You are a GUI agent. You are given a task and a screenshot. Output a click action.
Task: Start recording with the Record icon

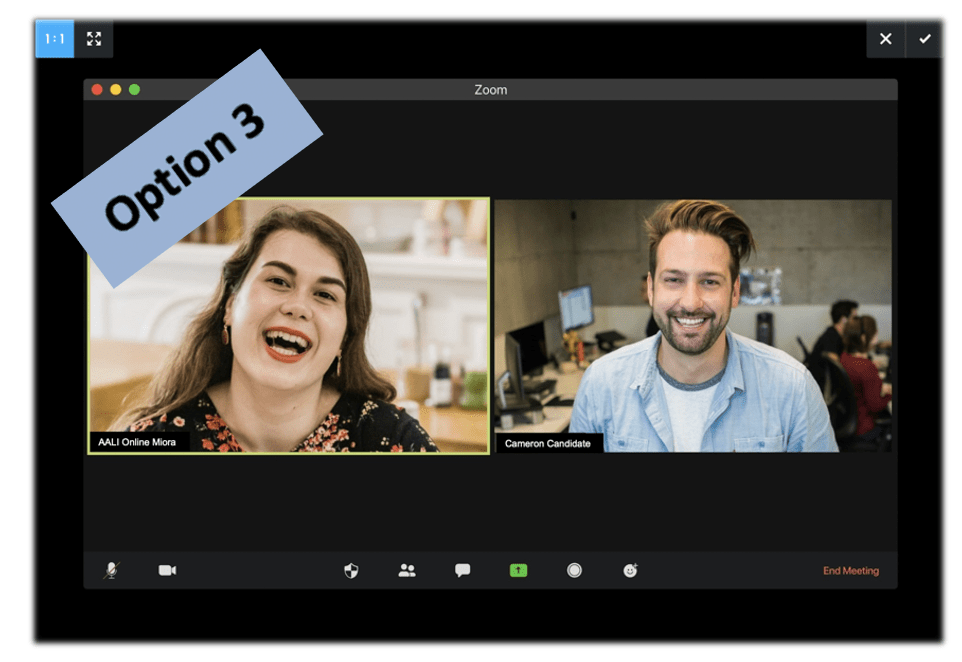(574, 571)
